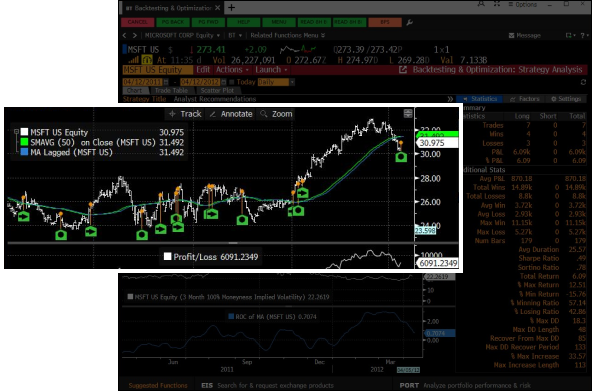The height and width of the screenshot is (391, 592).
Task: Click the chart panel layout icon above price axis
Action: [x=408, y=114]
